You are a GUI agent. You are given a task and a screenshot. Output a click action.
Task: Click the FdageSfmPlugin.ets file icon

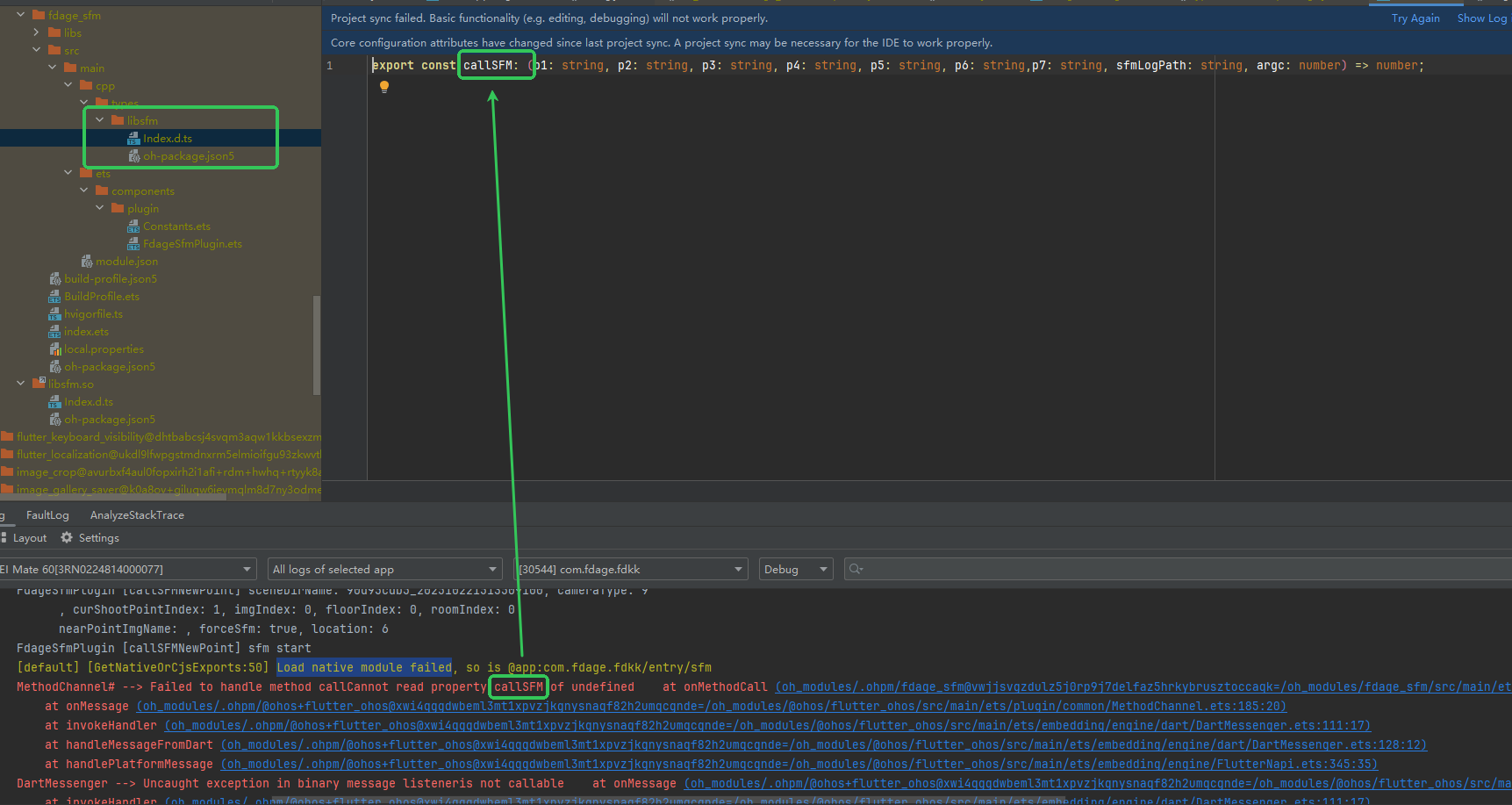click(x=133, y=243)
